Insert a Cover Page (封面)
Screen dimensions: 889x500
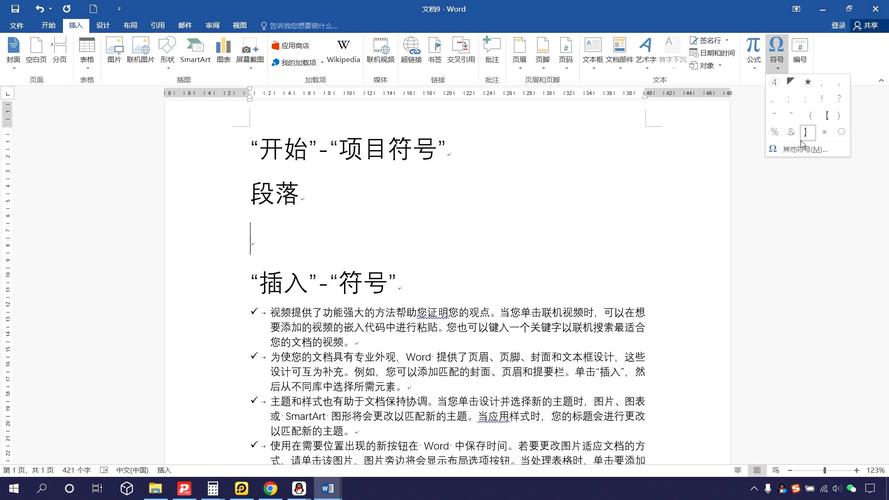[x=14, y=51]
